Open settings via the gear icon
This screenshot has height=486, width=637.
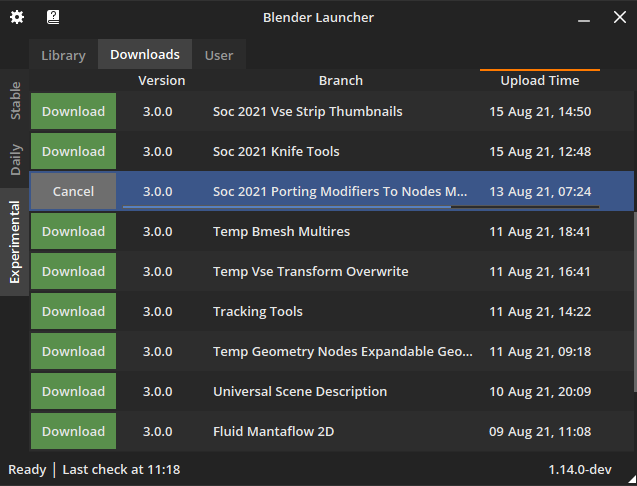(x=17, y=17)
